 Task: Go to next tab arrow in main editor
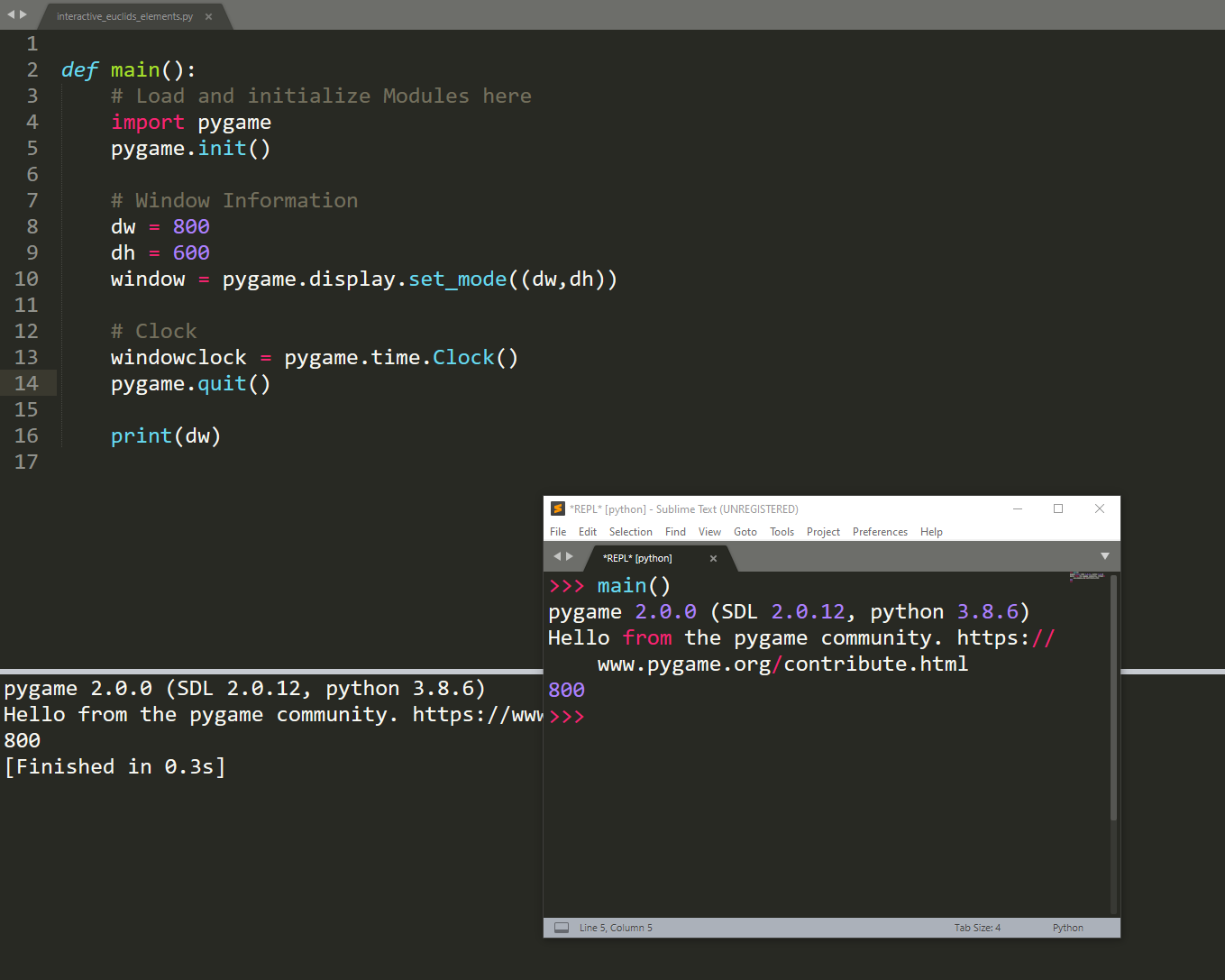tap(23, 14)
